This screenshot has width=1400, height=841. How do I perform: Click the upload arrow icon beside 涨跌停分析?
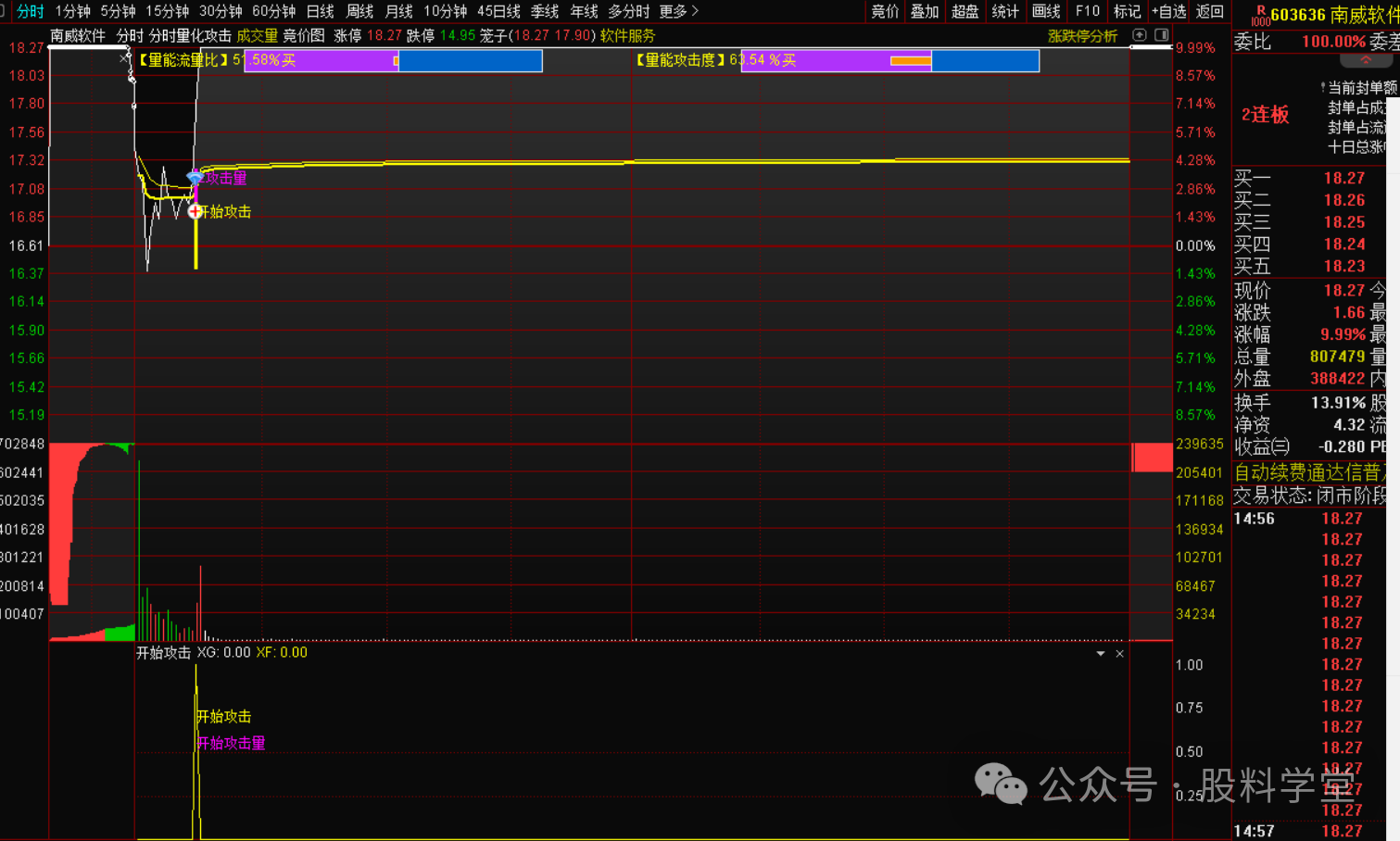pos(1140,35)
